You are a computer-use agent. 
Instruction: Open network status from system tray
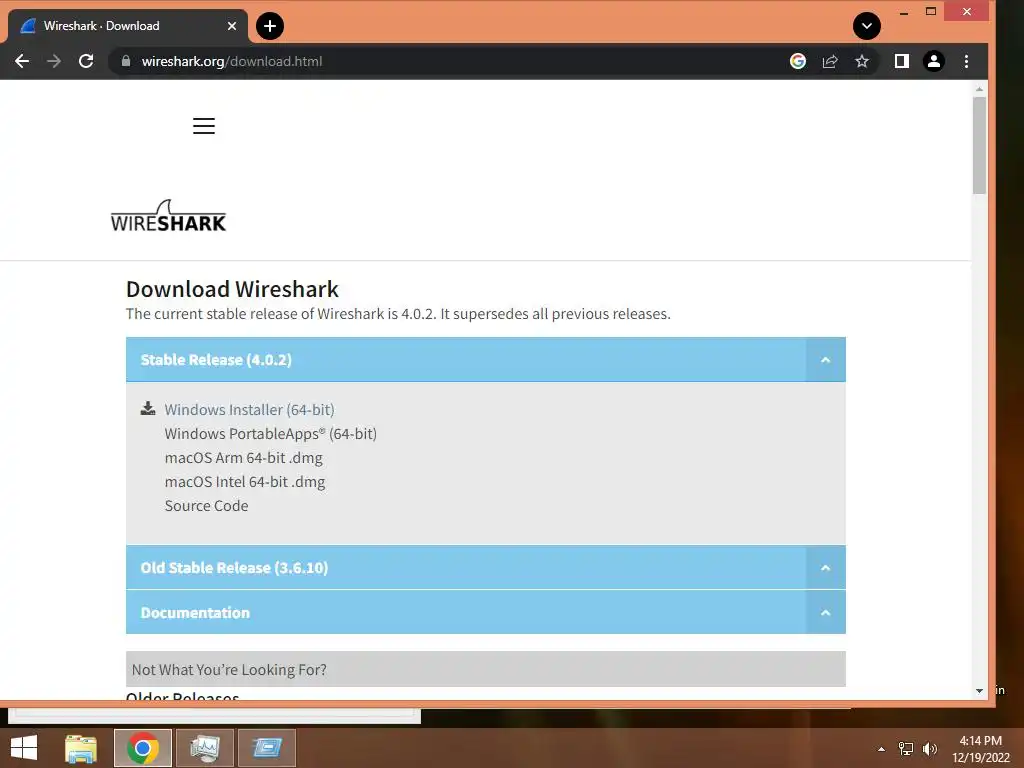pyautogui.click(x=906, y=749)
